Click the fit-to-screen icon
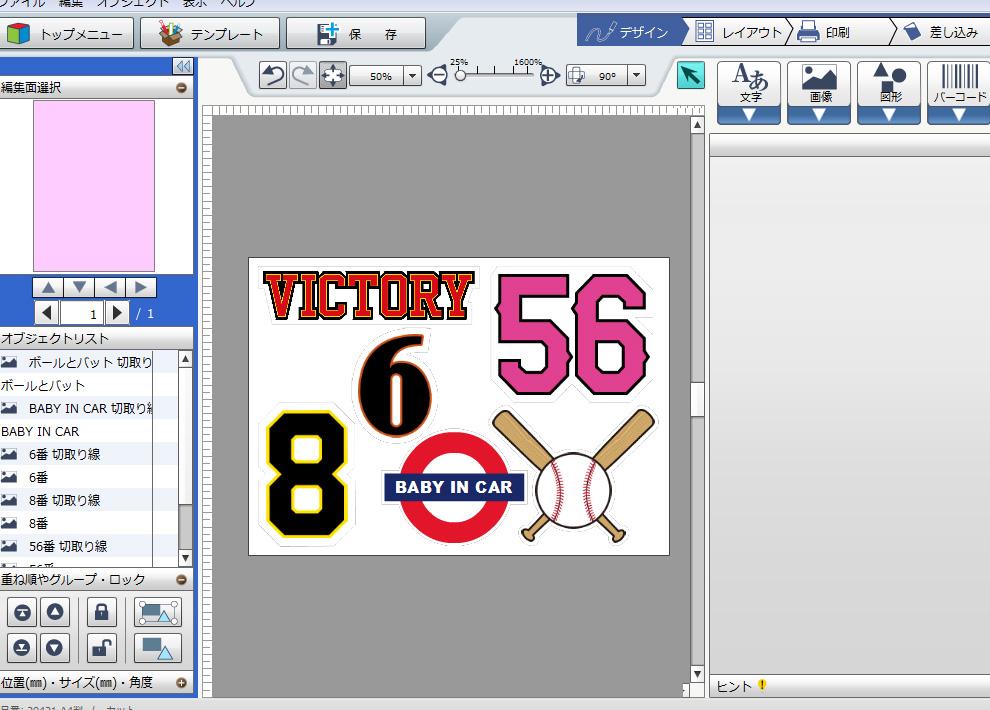This screenshot has height=710, width=990. 333,76
